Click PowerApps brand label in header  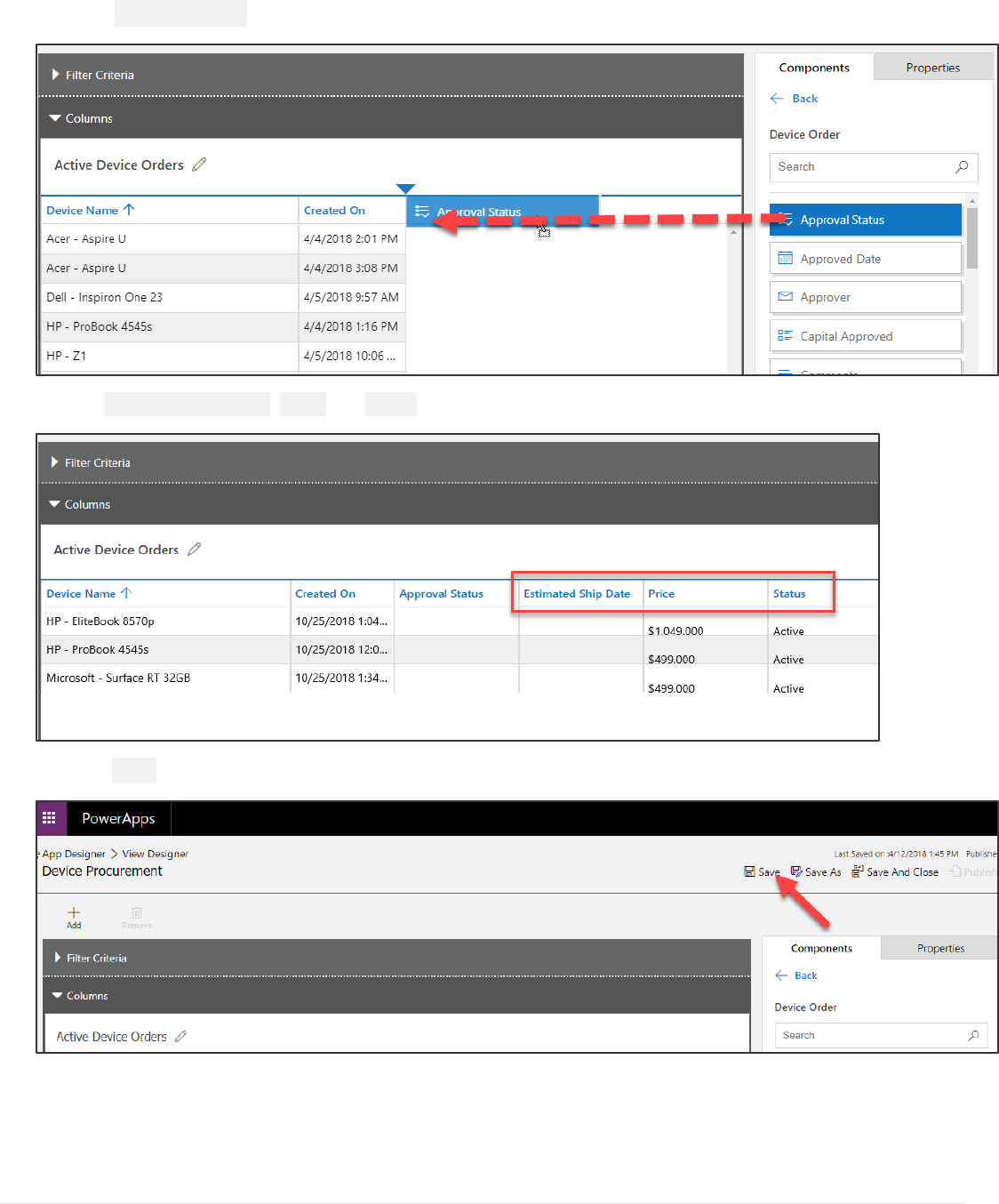(x=118, y=818)
